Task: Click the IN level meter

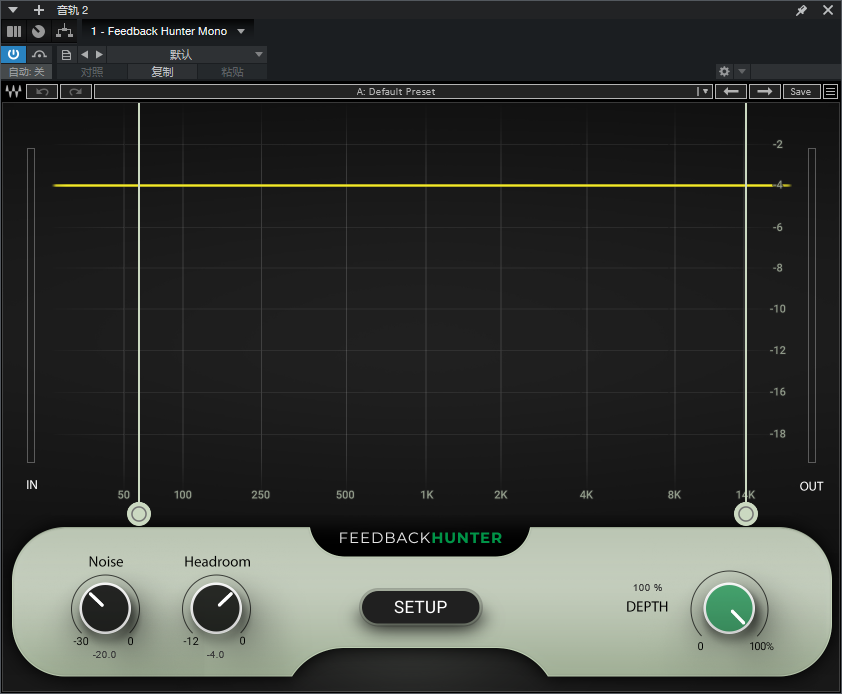Action: [x=31, y=305]
